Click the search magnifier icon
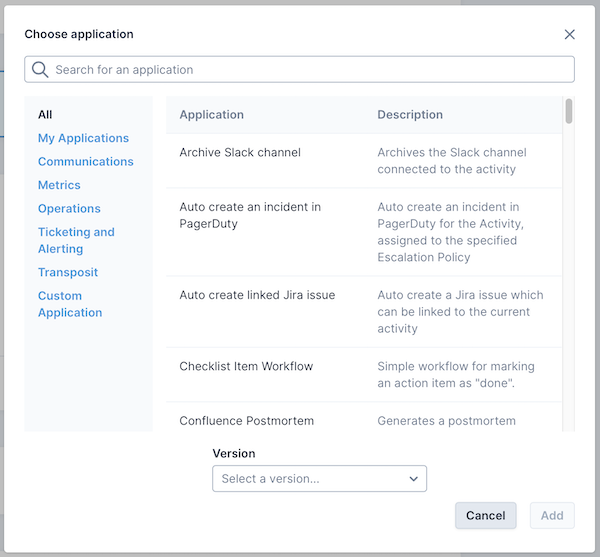 (x=40, y=69)
